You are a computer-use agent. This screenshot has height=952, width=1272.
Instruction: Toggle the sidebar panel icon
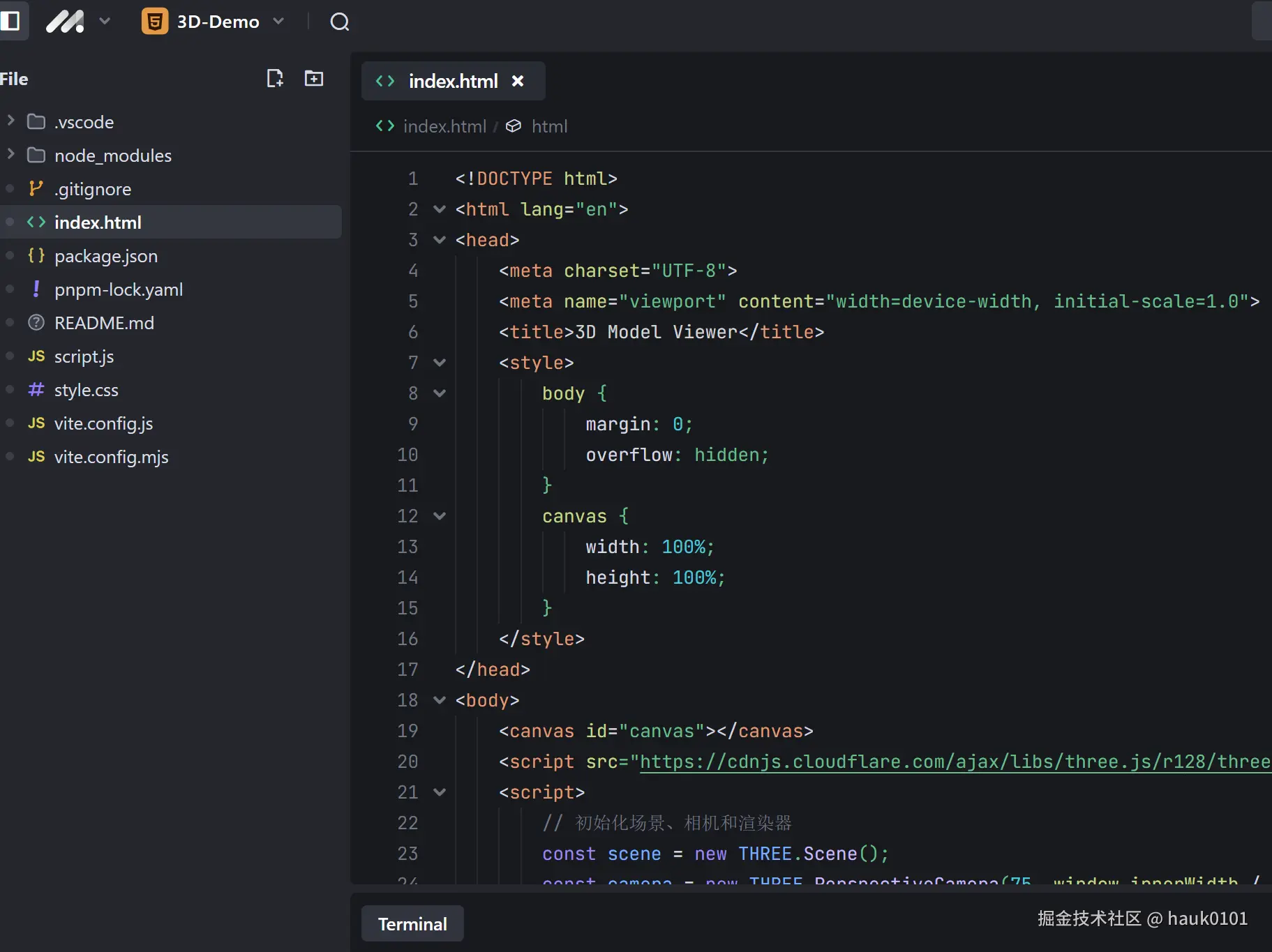[10, 21]
